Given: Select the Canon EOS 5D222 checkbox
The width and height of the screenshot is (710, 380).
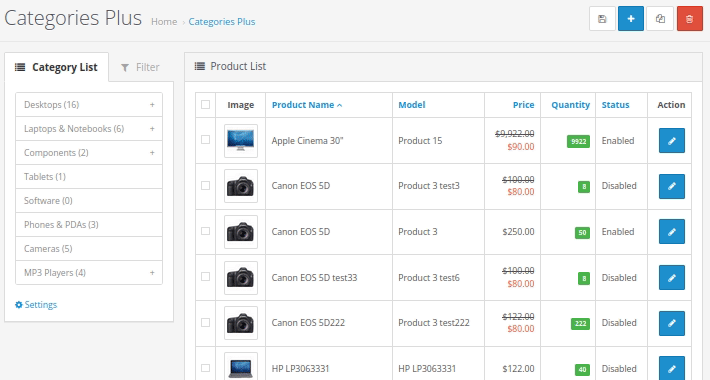Looking at the screenshot, I should click(206, 322).
